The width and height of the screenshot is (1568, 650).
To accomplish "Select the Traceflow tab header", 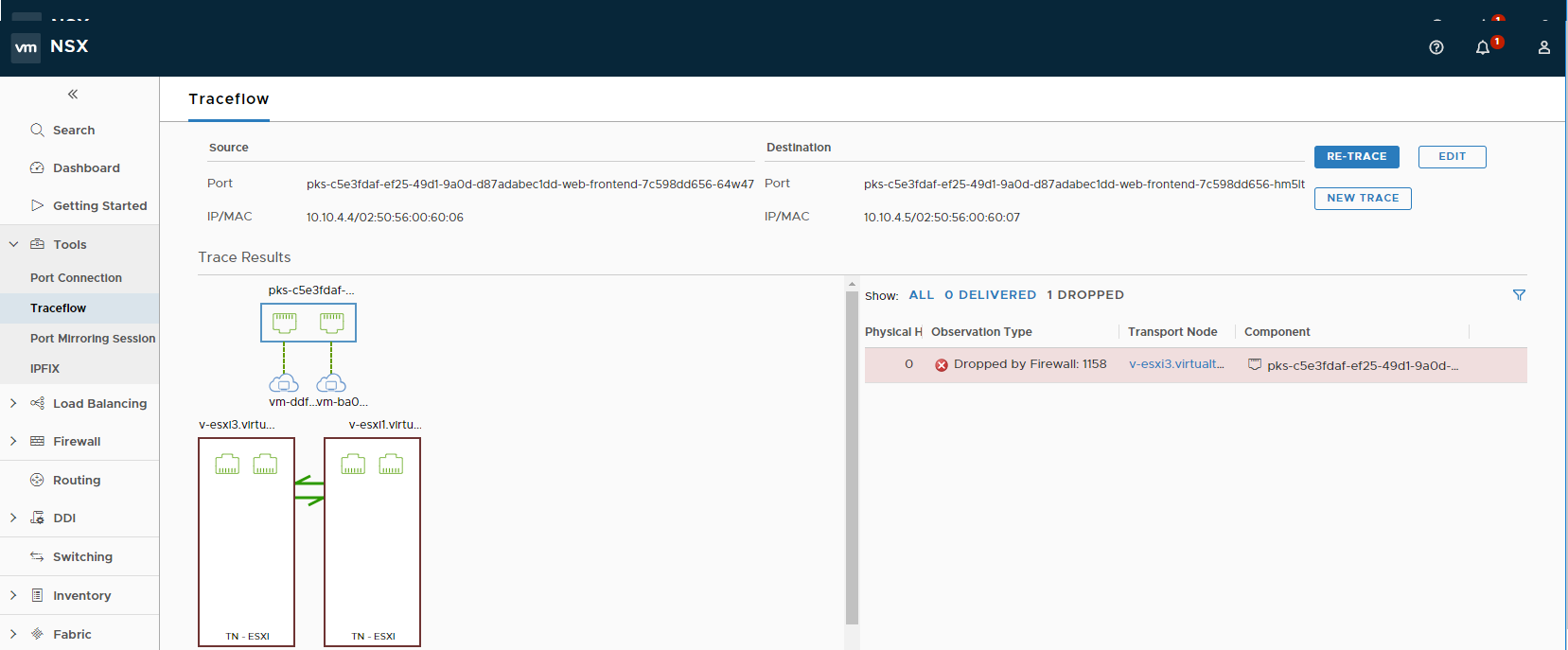I will 229,99.
